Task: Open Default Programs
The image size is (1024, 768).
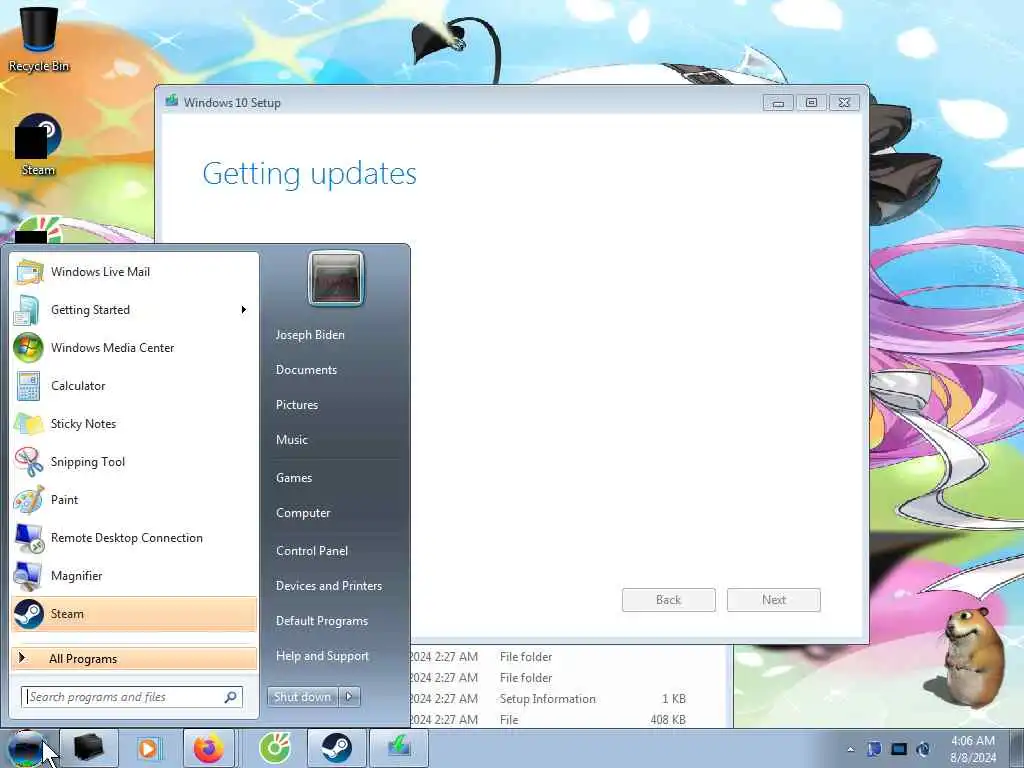Action: tap(322, 620)
